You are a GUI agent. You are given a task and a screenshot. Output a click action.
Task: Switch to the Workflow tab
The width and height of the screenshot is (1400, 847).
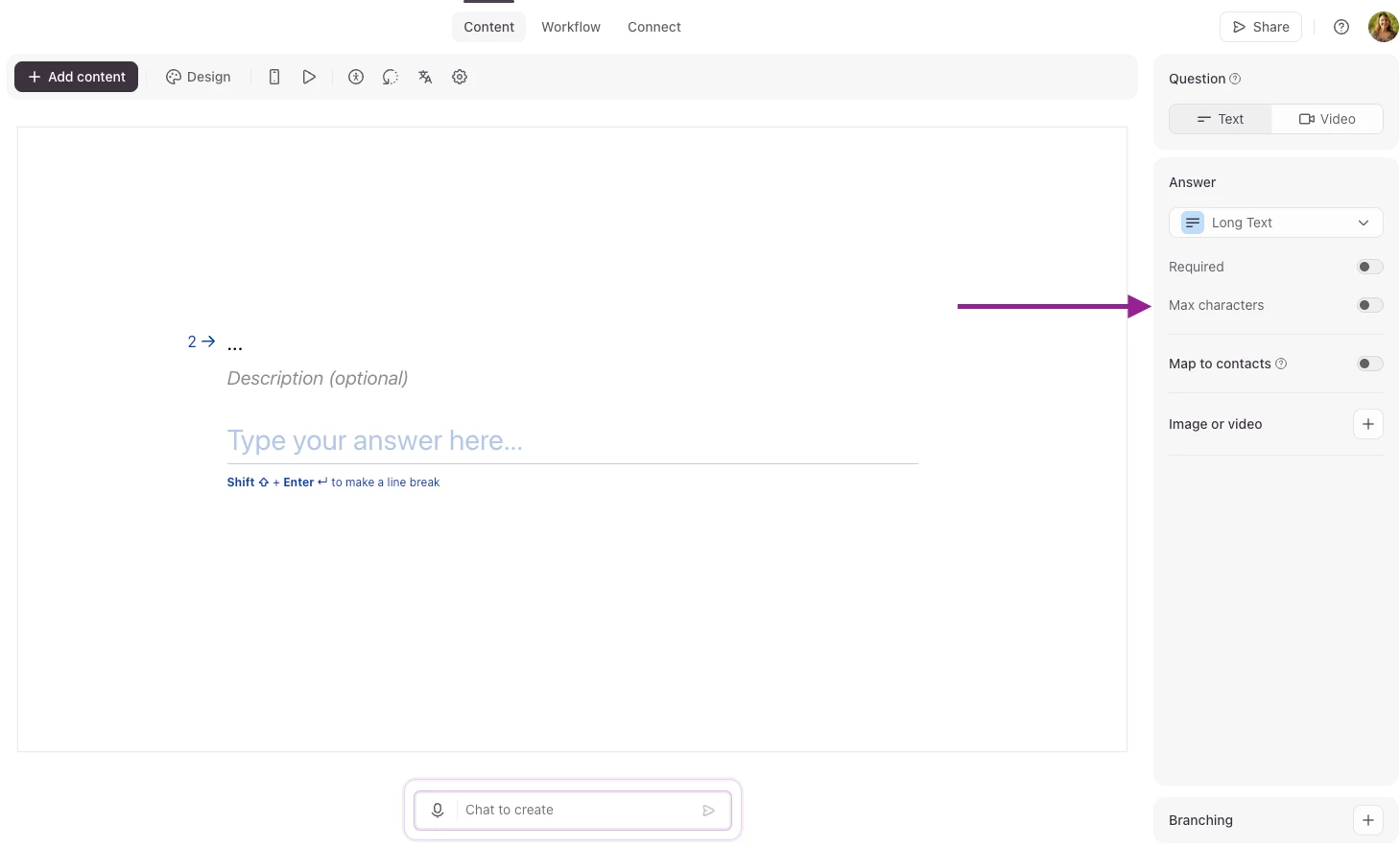click(x=571, y=27)
